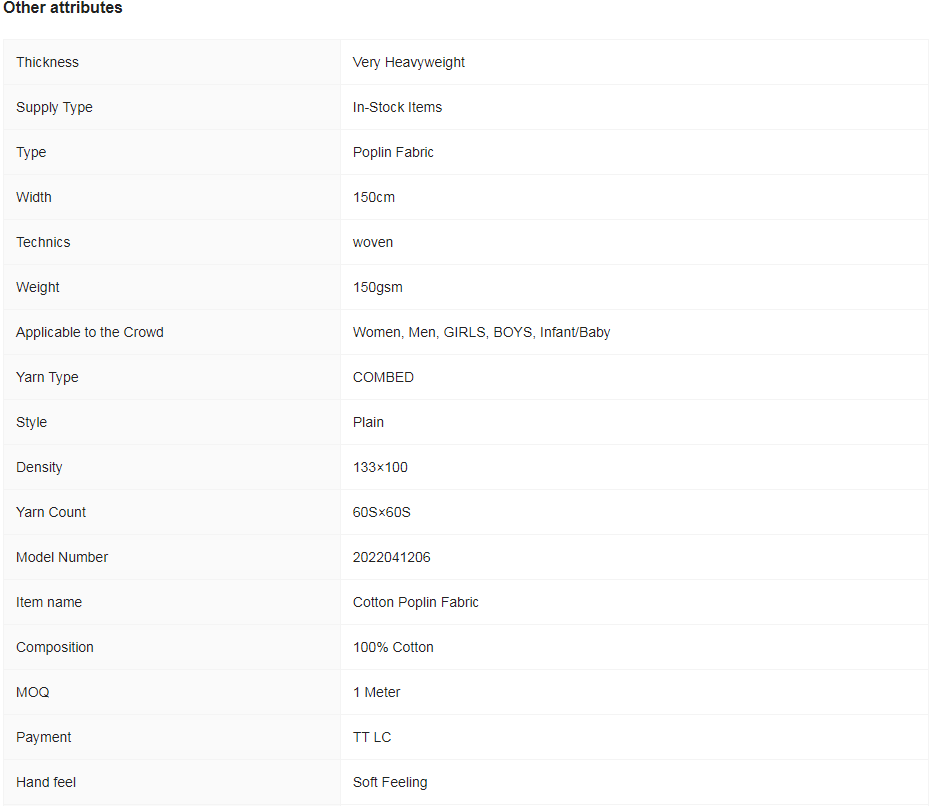Click the TT LC payment value

tap(372, 737)
